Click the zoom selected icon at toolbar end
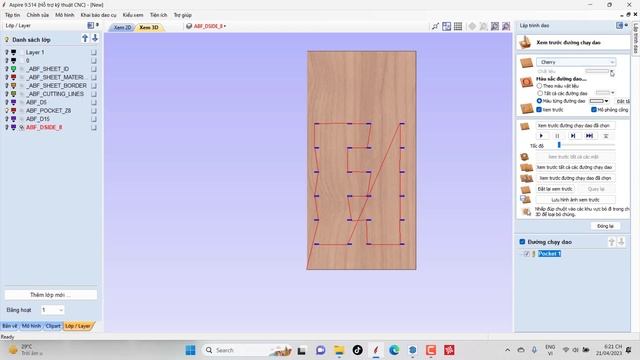Screen dimensions: 640x360 tap(506, 26)
